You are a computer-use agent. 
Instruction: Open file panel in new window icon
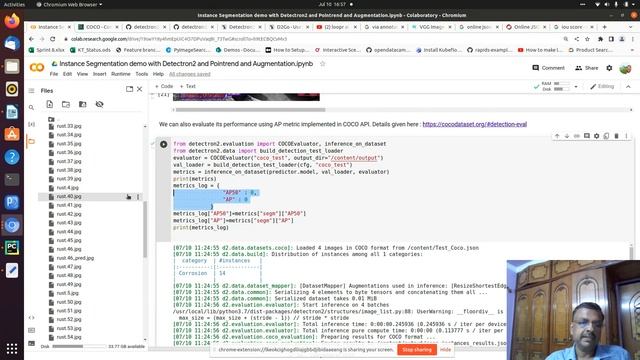129,89
